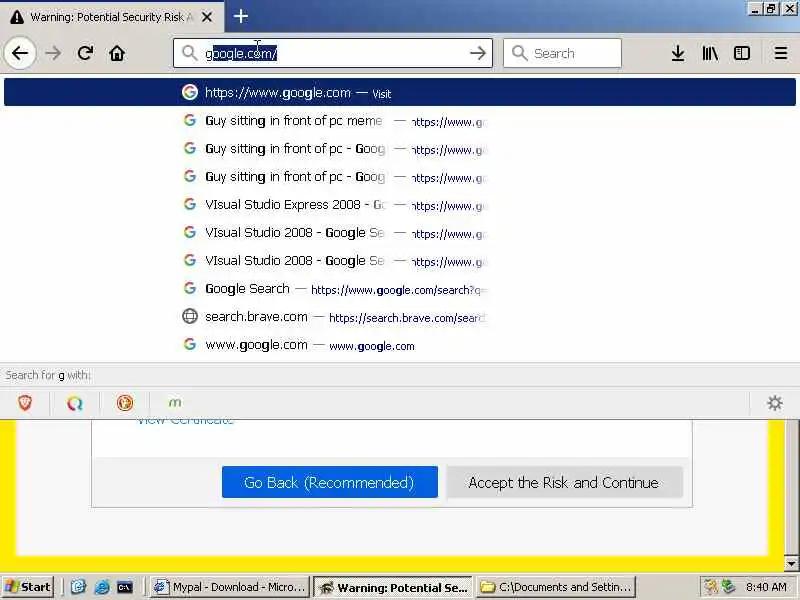Viewport: 800px width, 600px height.
Task: Reload the current page
Action: [85, 53]
